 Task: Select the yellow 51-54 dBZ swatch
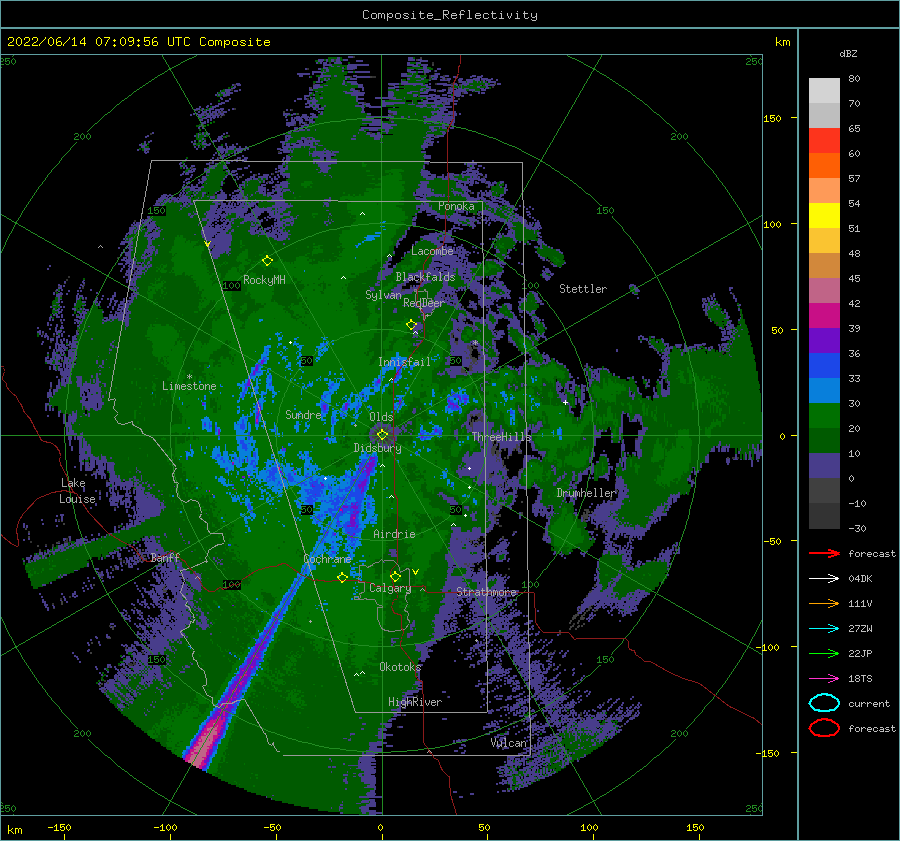click(824, 216)
